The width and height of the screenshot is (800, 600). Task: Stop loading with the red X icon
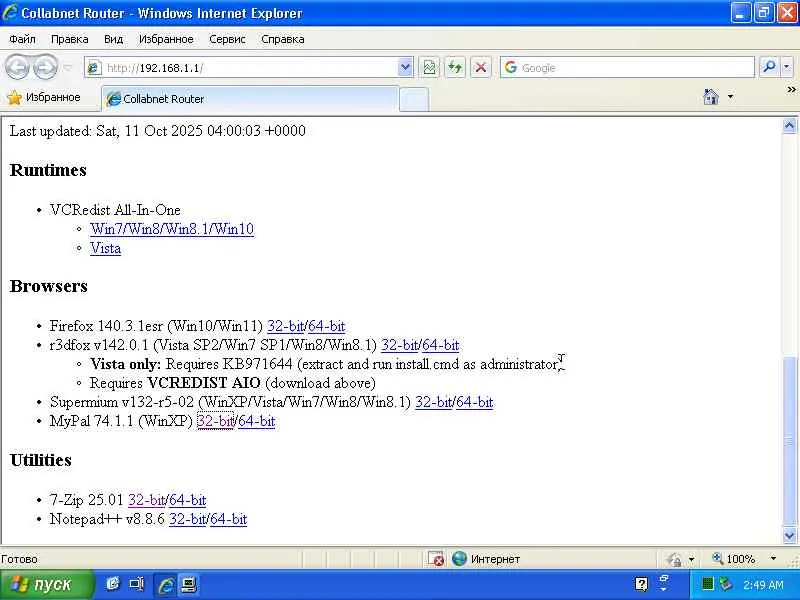pos(481,67)
